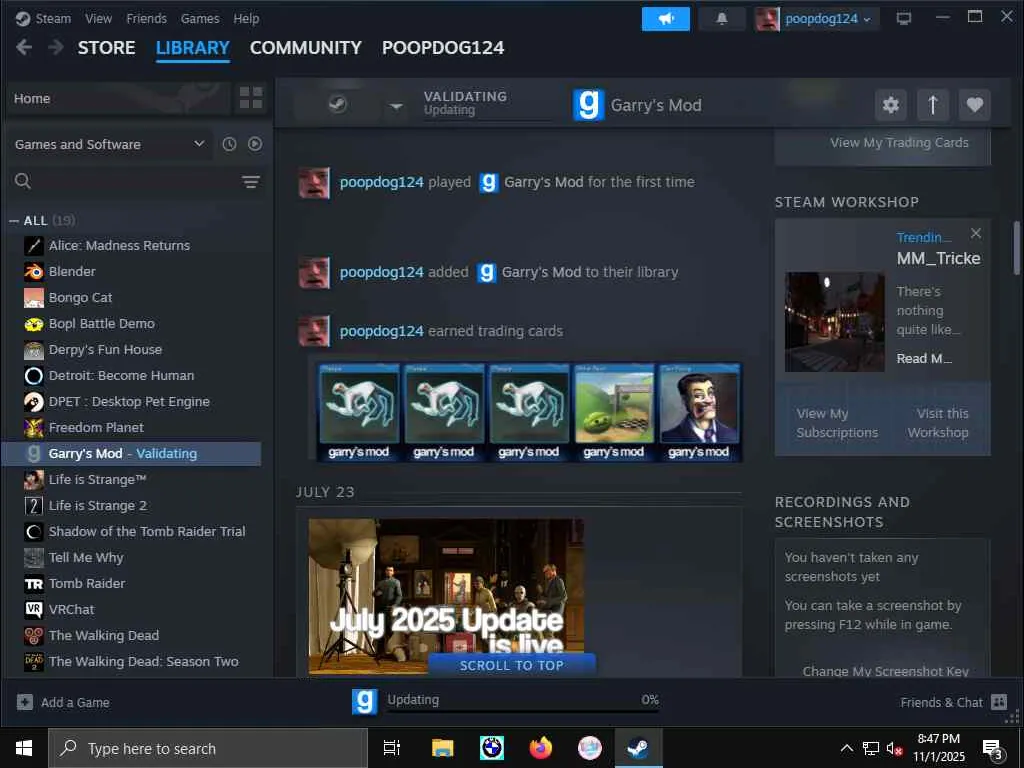
Task: Open recent activity clock filter
Action: 229,144
